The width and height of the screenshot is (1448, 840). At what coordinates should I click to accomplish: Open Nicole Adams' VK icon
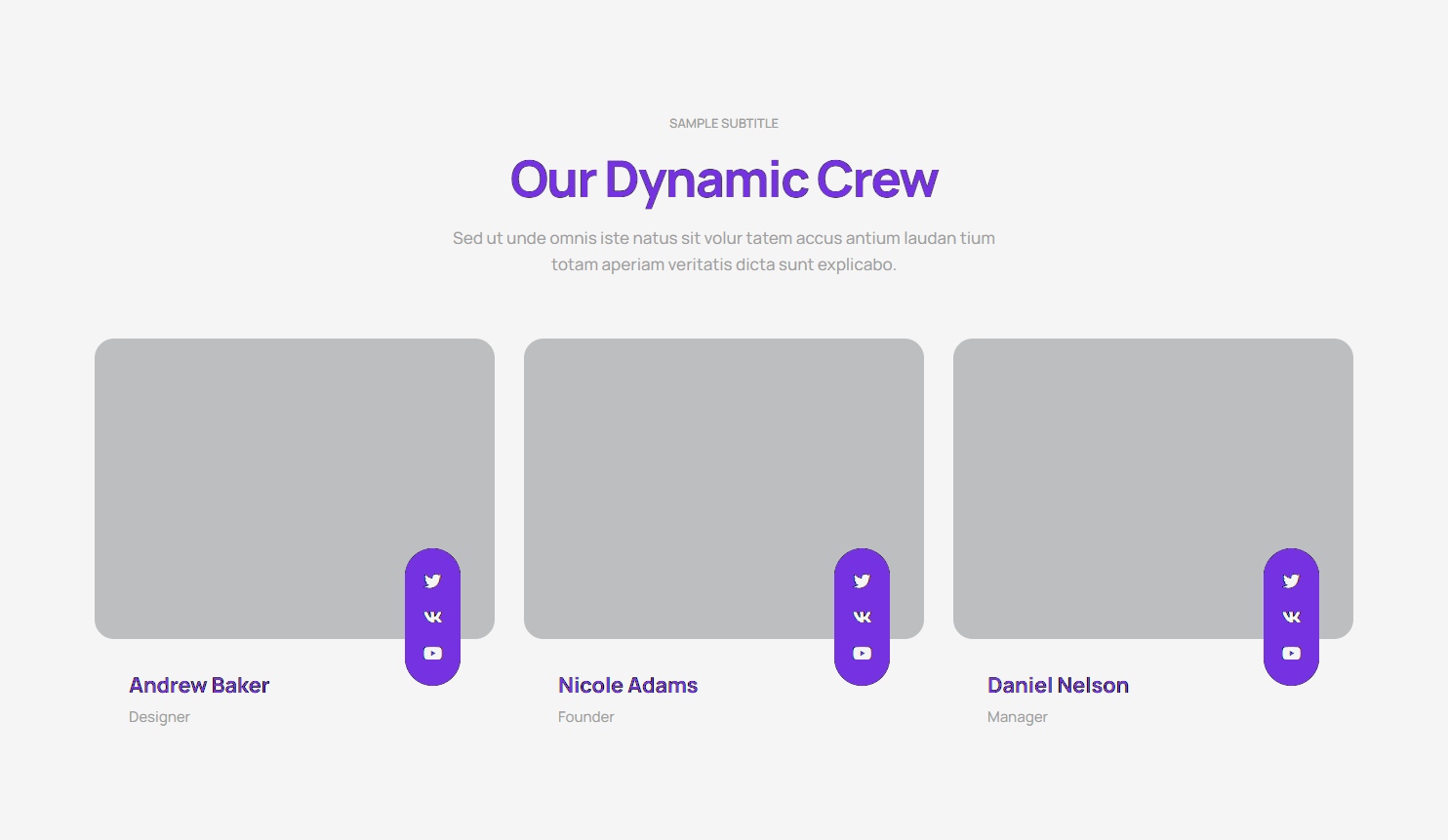[x=862, y=617]
